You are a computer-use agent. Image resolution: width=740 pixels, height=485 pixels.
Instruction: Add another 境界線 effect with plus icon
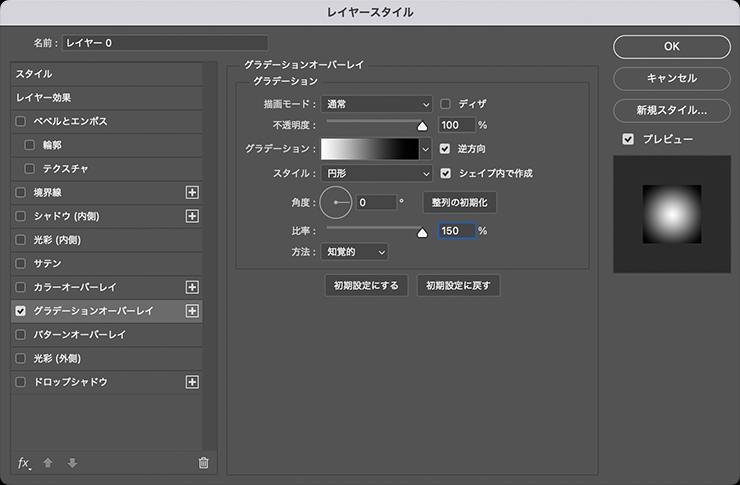(192, 192)
